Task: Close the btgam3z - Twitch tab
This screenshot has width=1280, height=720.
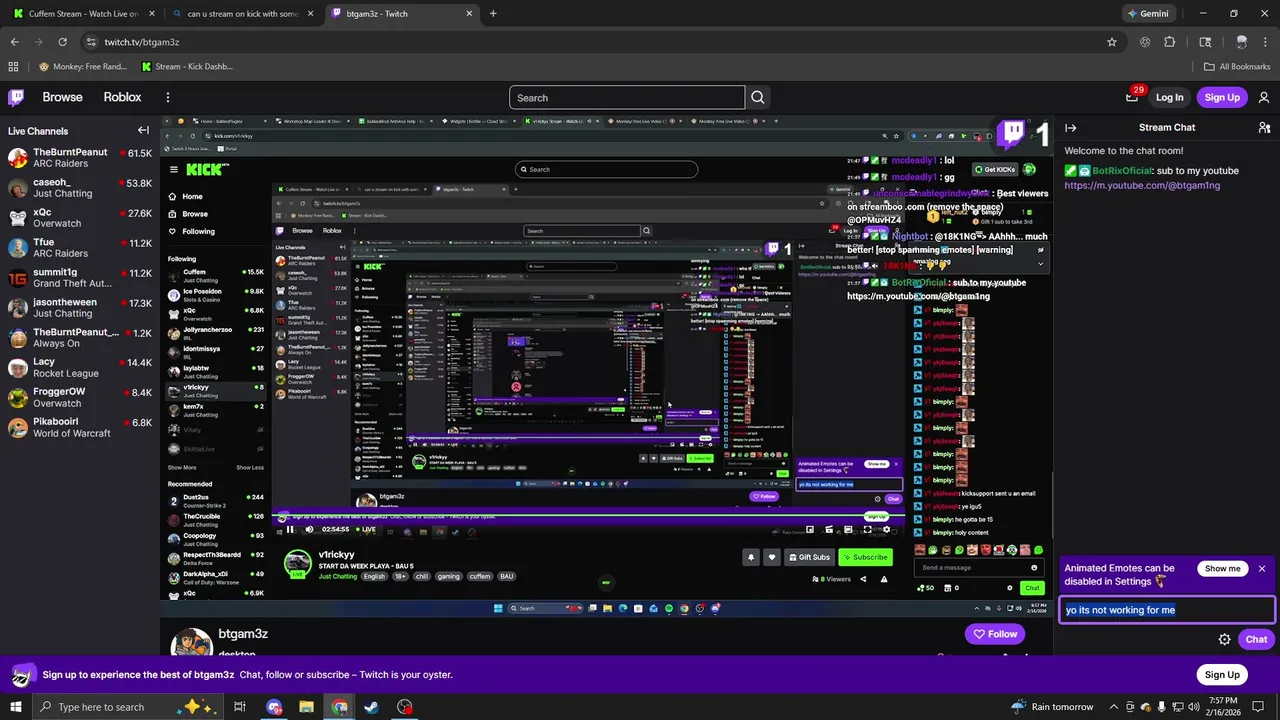Action: (468, 14)
